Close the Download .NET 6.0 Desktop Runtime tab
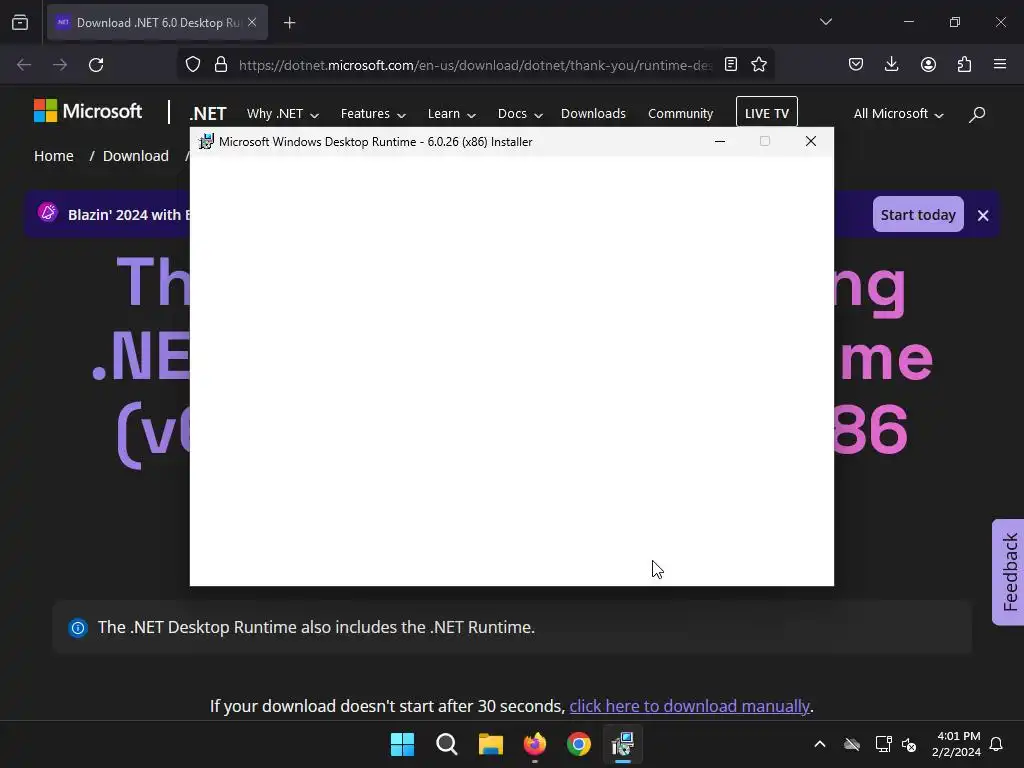The height and width of the screenshot is (768, 1024). pos(252,22)
